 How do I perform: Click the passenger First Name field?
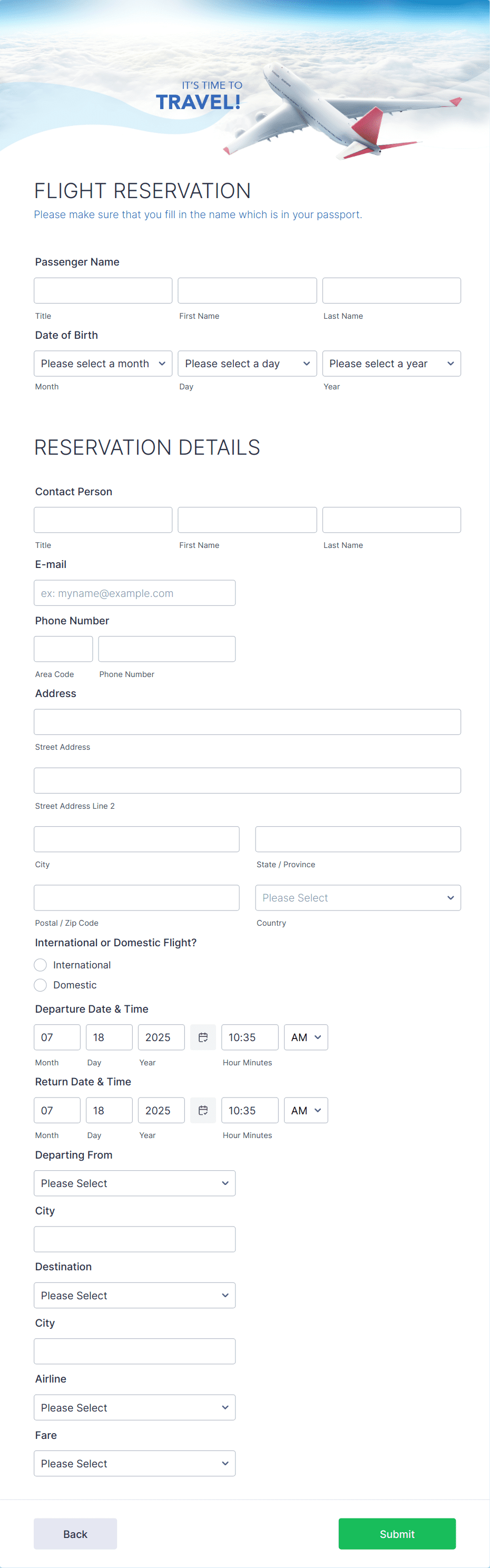pyautogui.click(x=247, y=290)
